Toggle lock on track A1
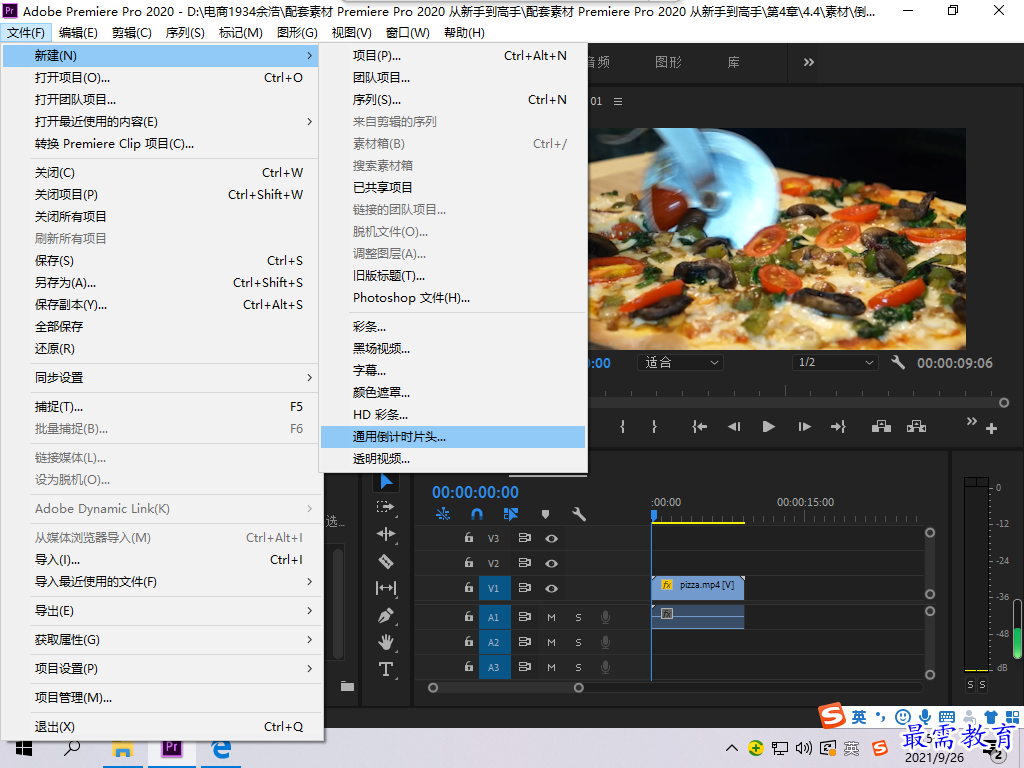Image resolution: width=1024 pixels, height=768 pixels. pos(468,616)
